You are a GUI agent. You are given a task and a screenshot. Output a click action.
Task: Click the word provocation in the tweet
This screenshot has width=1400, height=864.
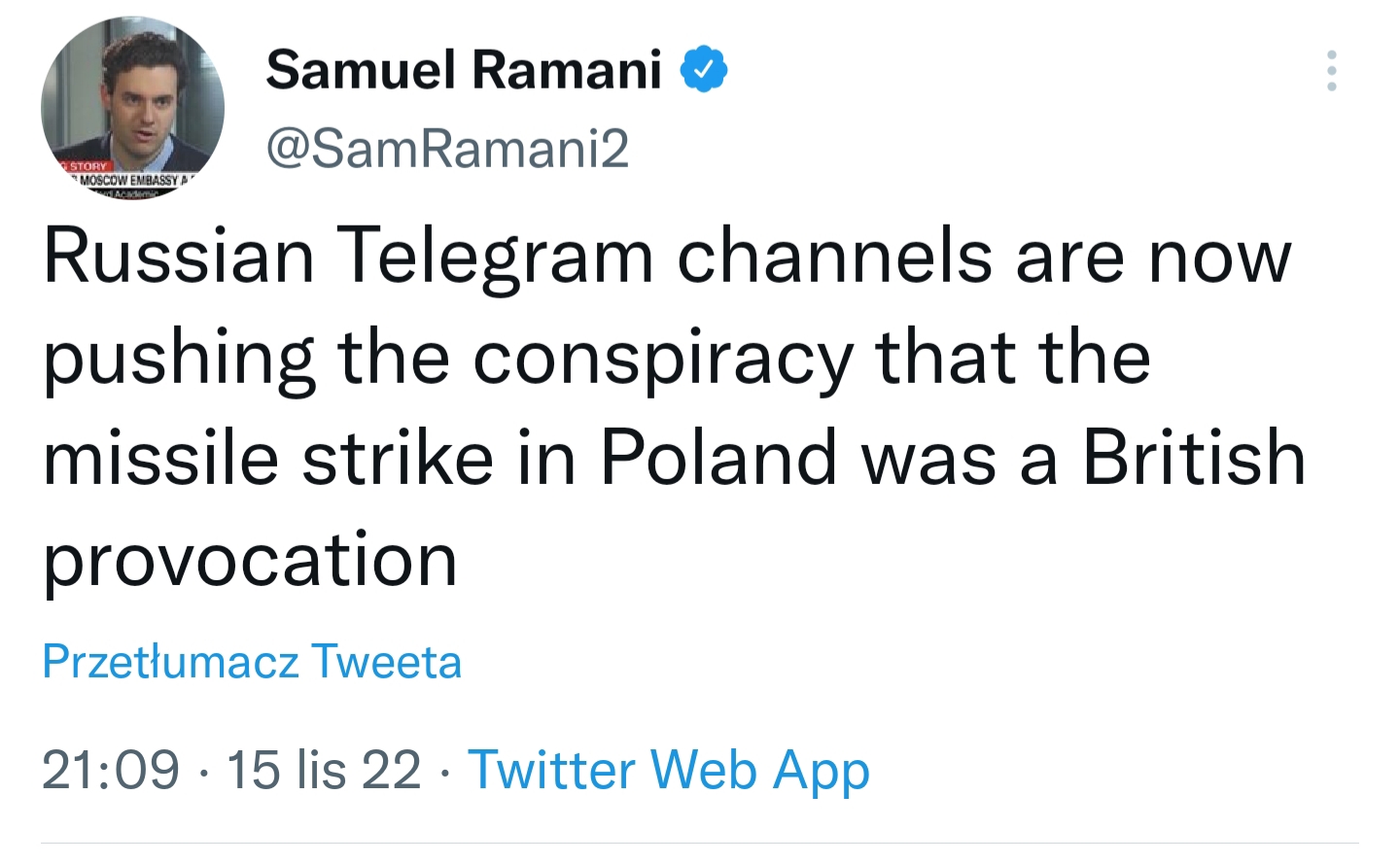tap(250, 560)
